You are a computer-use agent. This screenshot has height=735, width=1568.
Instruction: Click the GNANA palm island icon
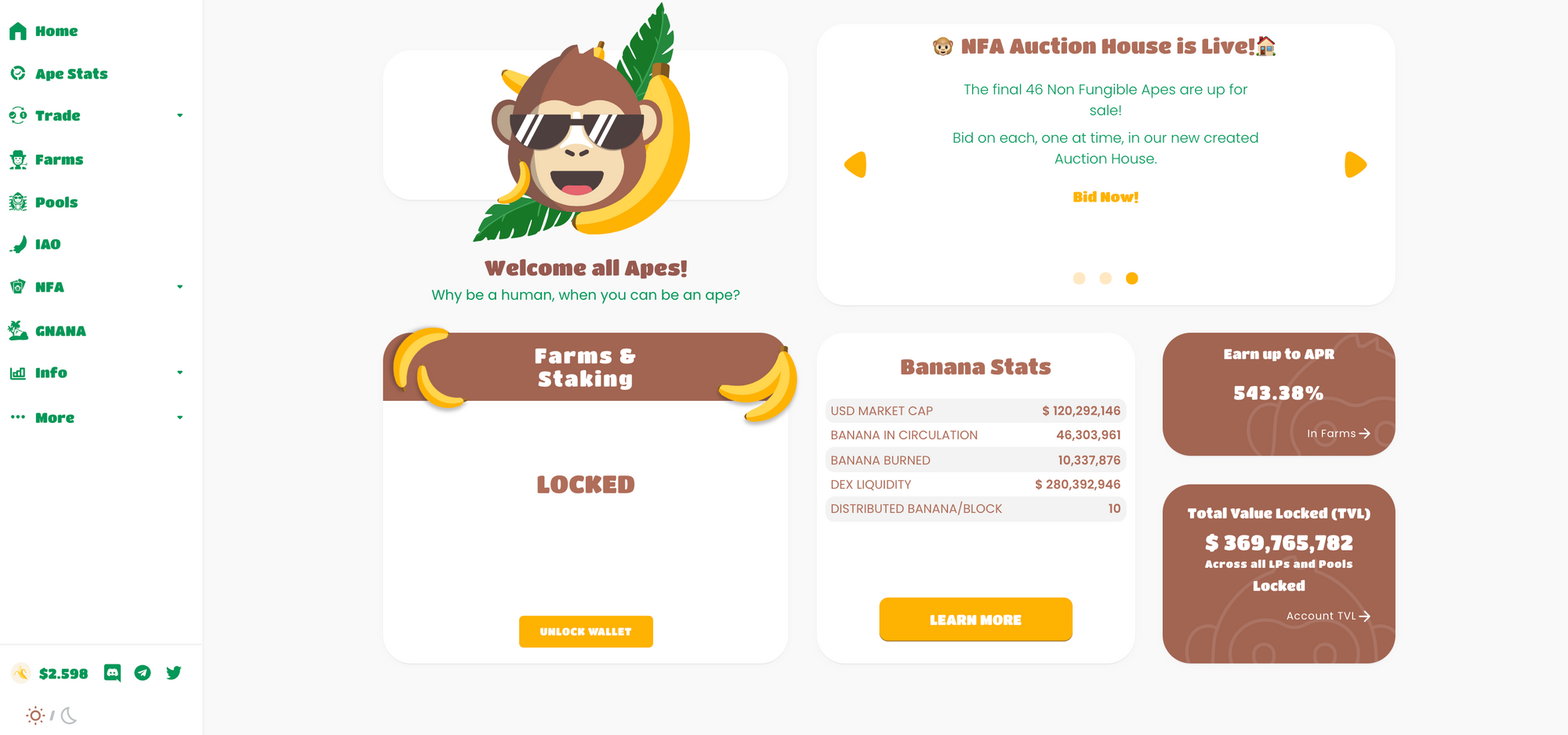tap(18, 330)
